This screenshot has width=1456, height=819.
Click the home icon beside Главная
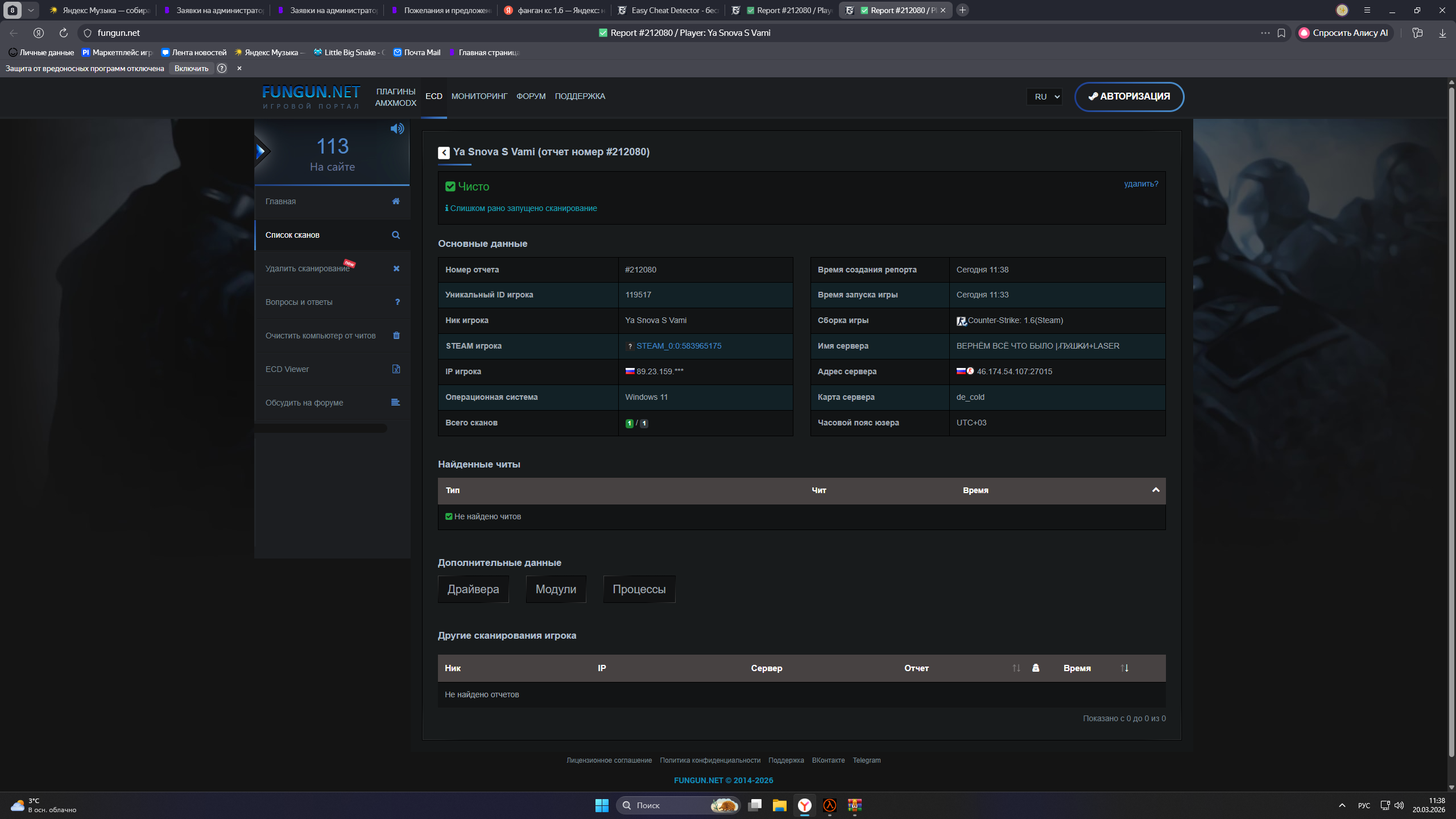[396, 201]
